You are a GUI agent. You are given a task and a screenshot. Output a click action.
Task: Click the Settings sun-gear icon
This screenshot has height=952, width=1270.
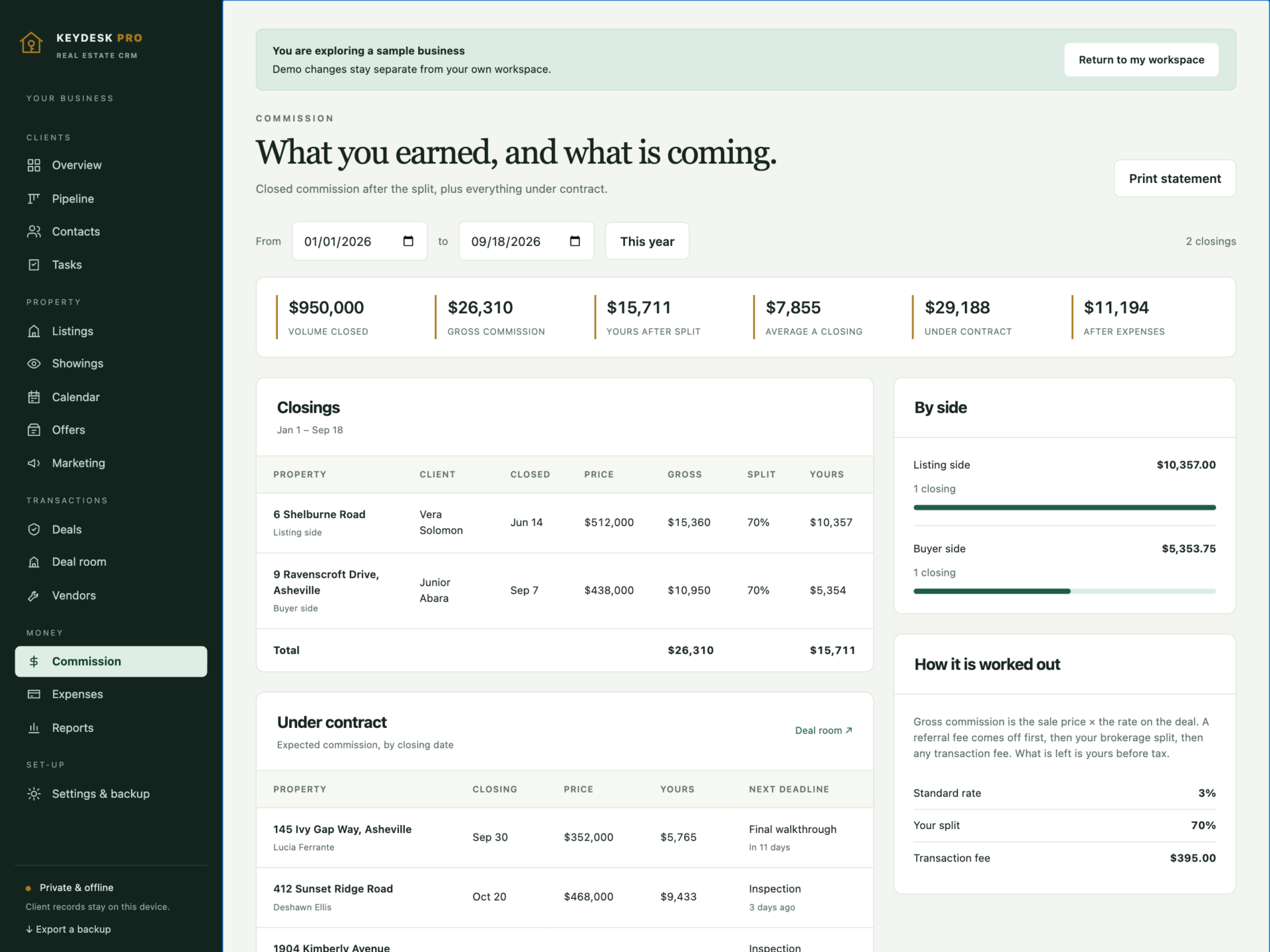coord(34,794)
